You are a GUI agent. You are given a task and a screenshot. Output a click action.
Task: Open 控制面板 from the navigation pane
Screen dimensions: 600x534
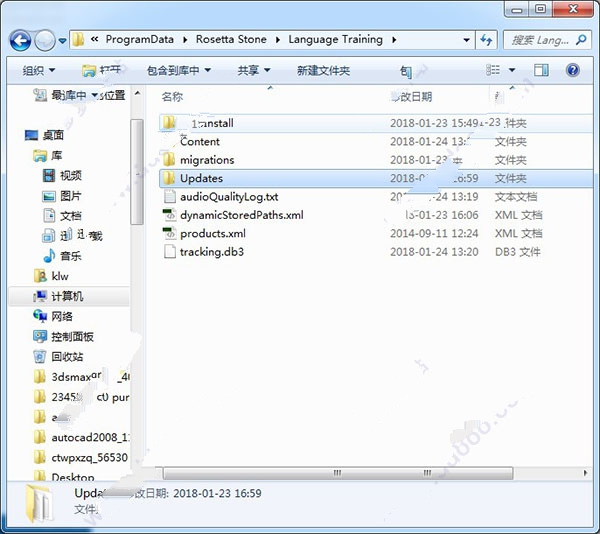(x=64, y=337)
